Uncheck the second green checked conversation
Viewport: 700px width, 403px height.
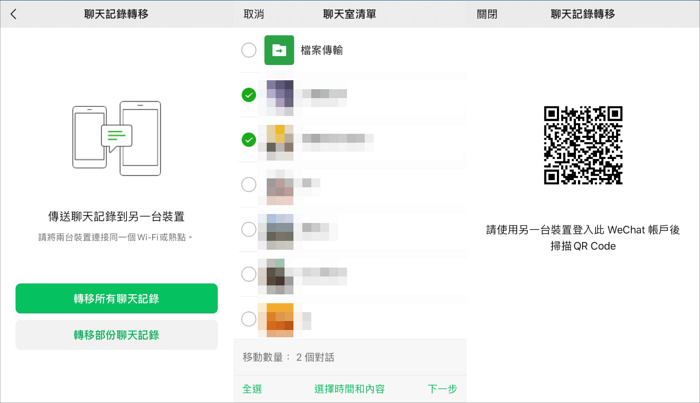pyautogui.click(x=249, y=140)
